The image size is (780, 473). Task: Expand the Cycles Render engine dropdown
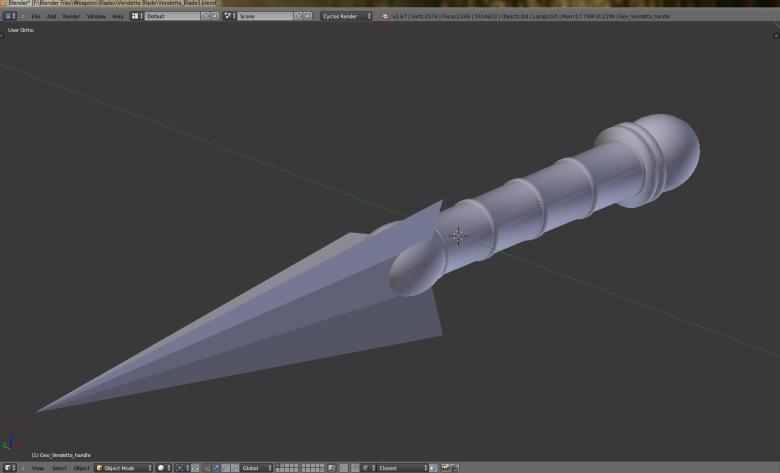tap(346, 16)
